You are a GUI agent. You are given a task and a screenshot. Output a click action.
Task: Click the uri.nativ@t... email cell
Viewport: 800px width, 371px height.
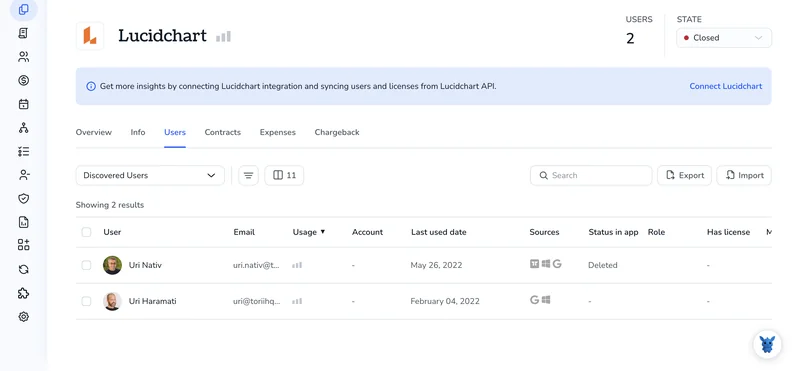pos(257,265)
